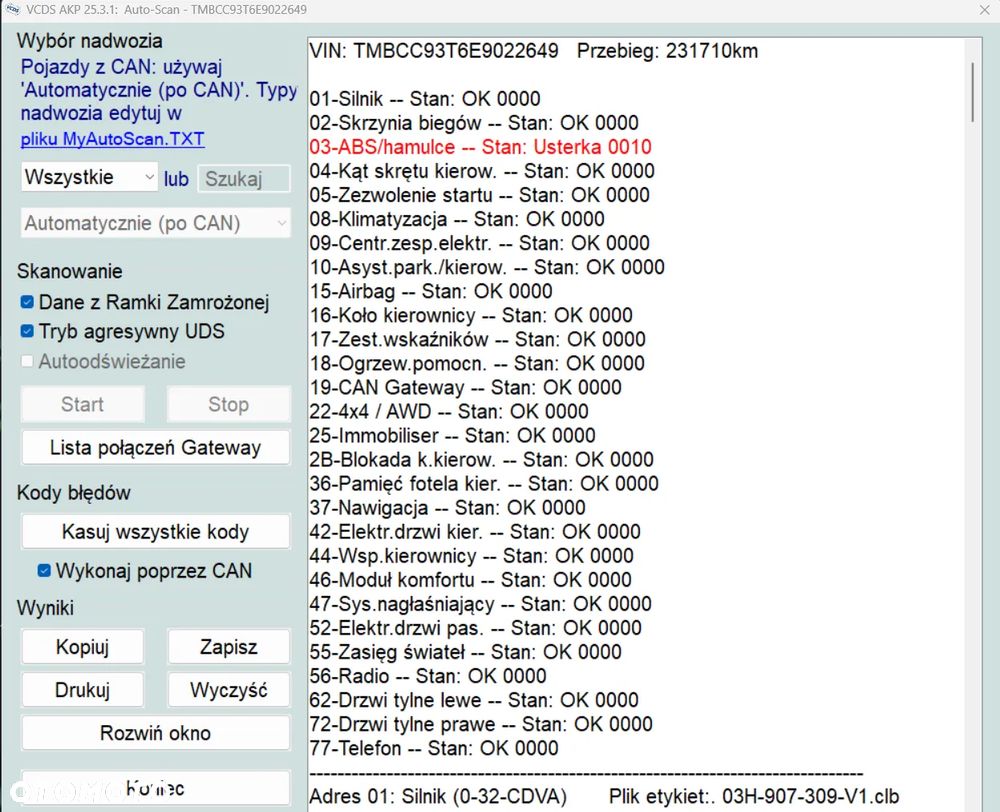Click the Drukuj button
The height and width of the screenshot is (812, 1000).
click(82, 690)
